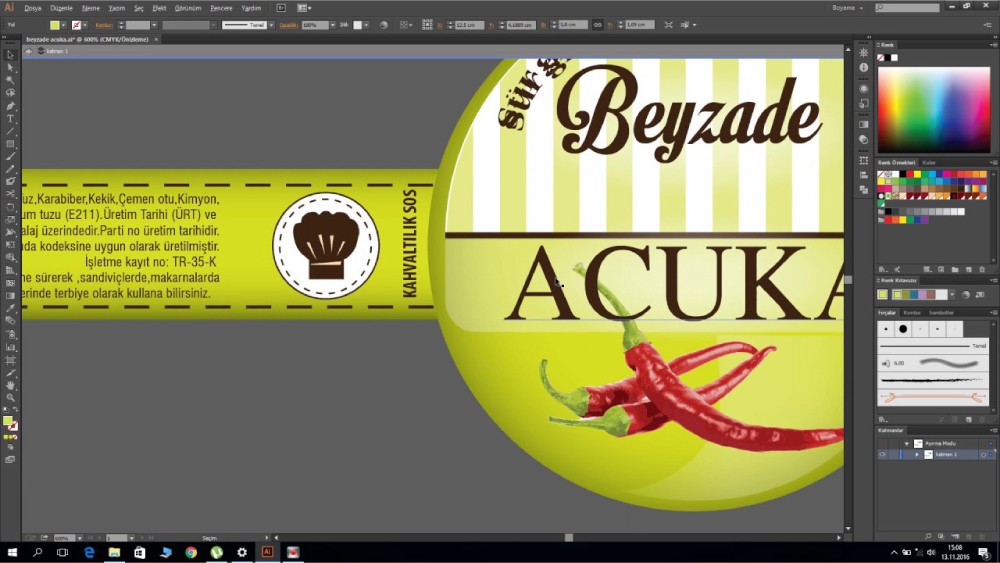Pick a color from the Renk spectrum ramp
The image size is (1000, 563).
pyautogui.click(x=934, y=110)
